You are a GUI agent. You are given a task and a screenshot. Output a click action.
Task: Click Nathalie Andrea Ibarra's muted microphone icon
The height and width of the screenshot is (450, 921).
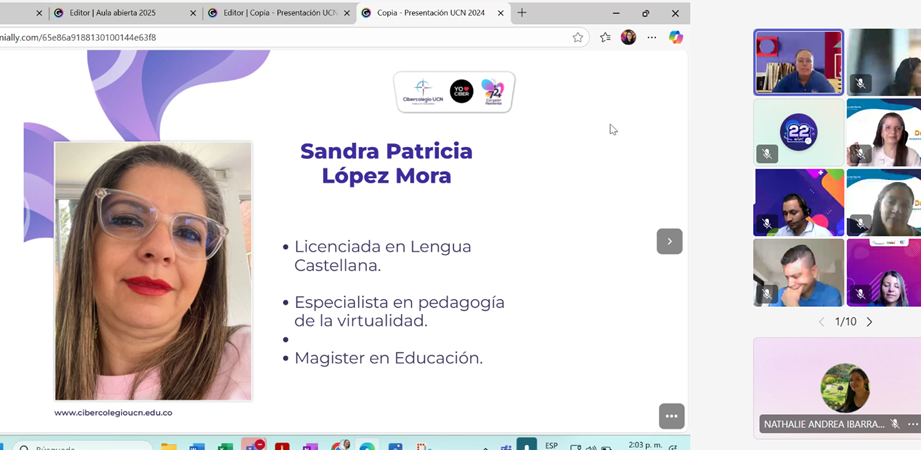coord(895,424)
